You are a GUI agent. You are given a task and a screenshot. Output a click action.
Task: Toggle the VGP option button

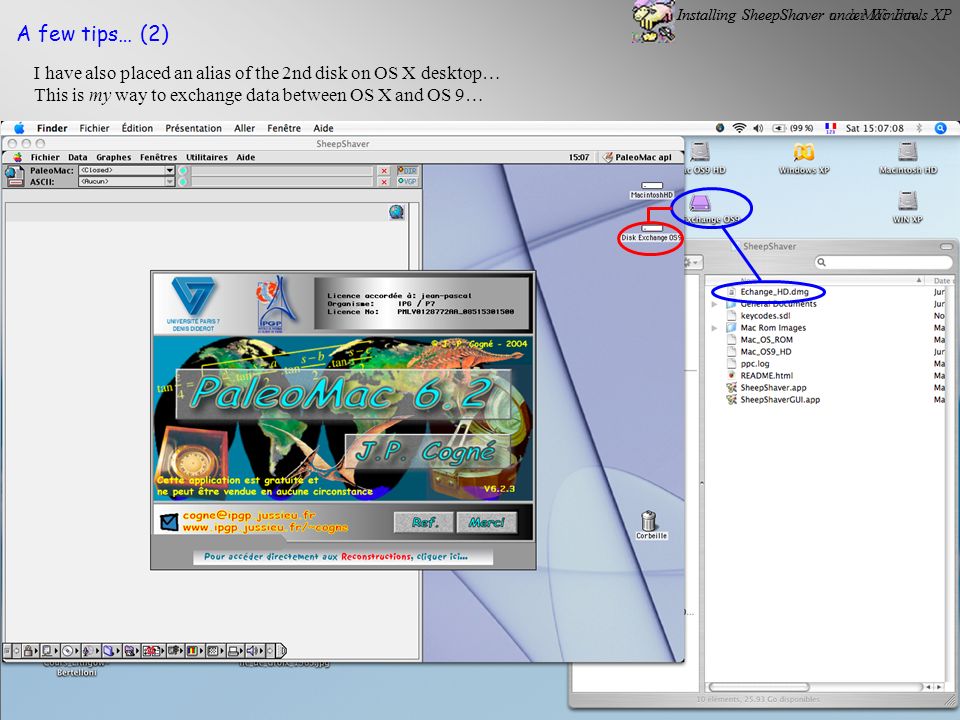tap(407, 181)
